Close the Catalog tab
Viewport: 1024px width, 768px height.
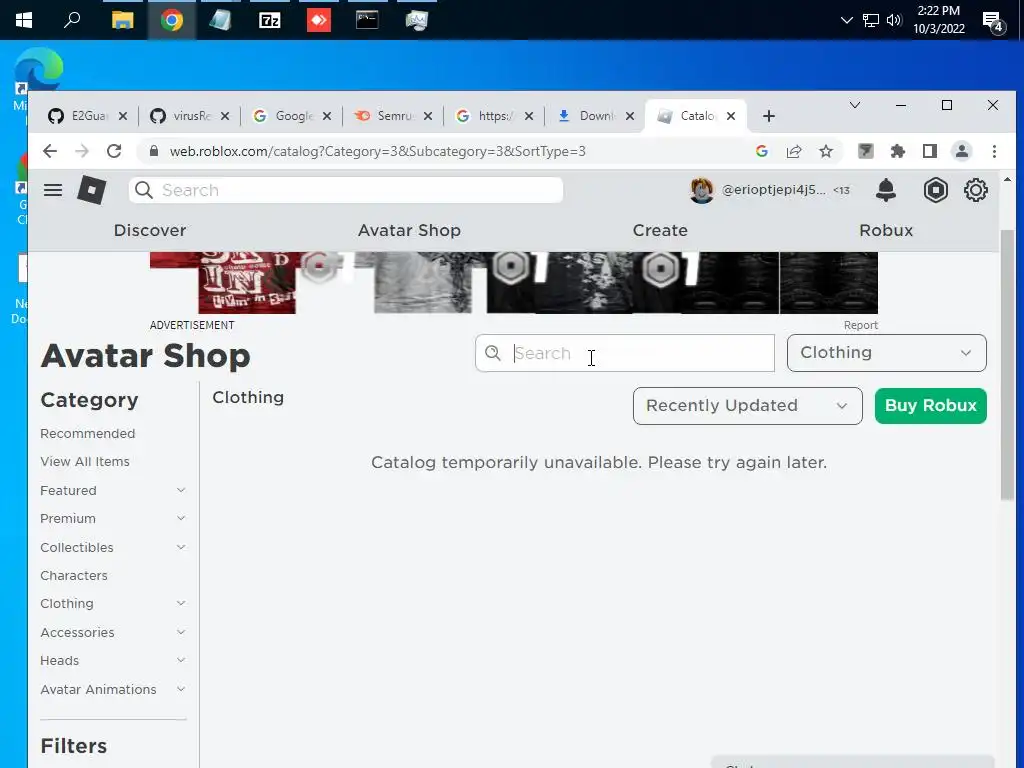pos(731,116)
